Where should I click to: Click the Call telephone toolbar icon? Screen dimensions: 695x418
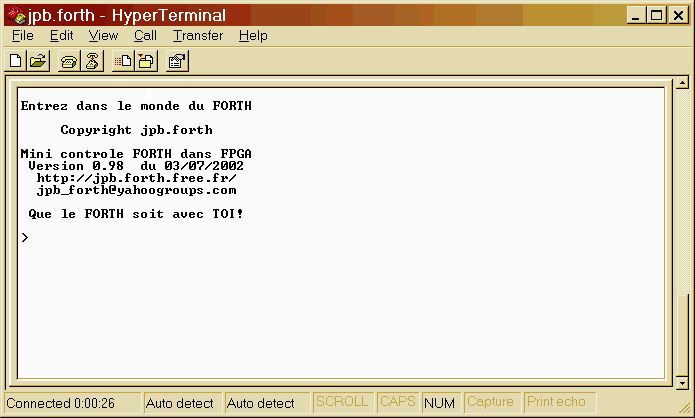[x=69, y=61]
